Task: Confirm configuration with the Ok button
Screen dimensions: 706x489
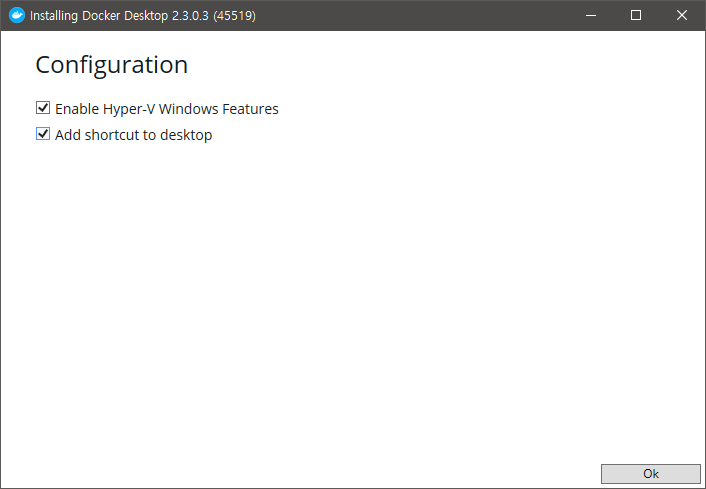Action: pyautogui.click(x=651, y=474)
